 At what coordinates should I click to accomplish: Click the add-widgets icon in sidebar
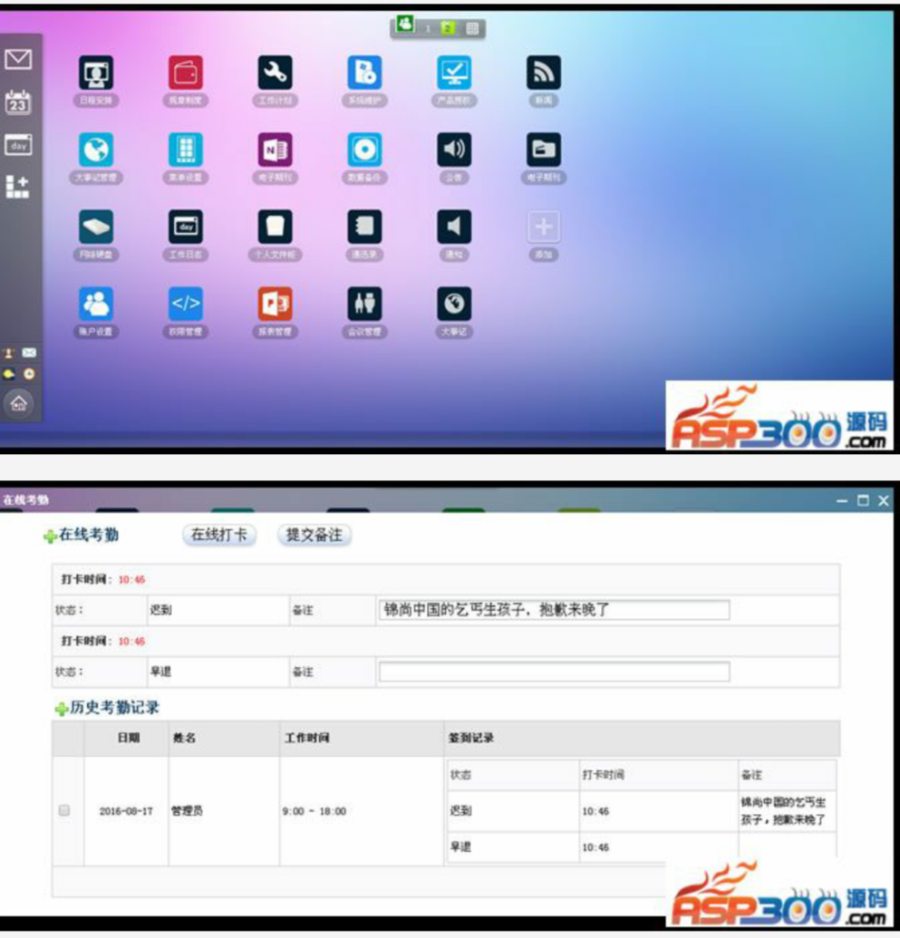[17, 187]
